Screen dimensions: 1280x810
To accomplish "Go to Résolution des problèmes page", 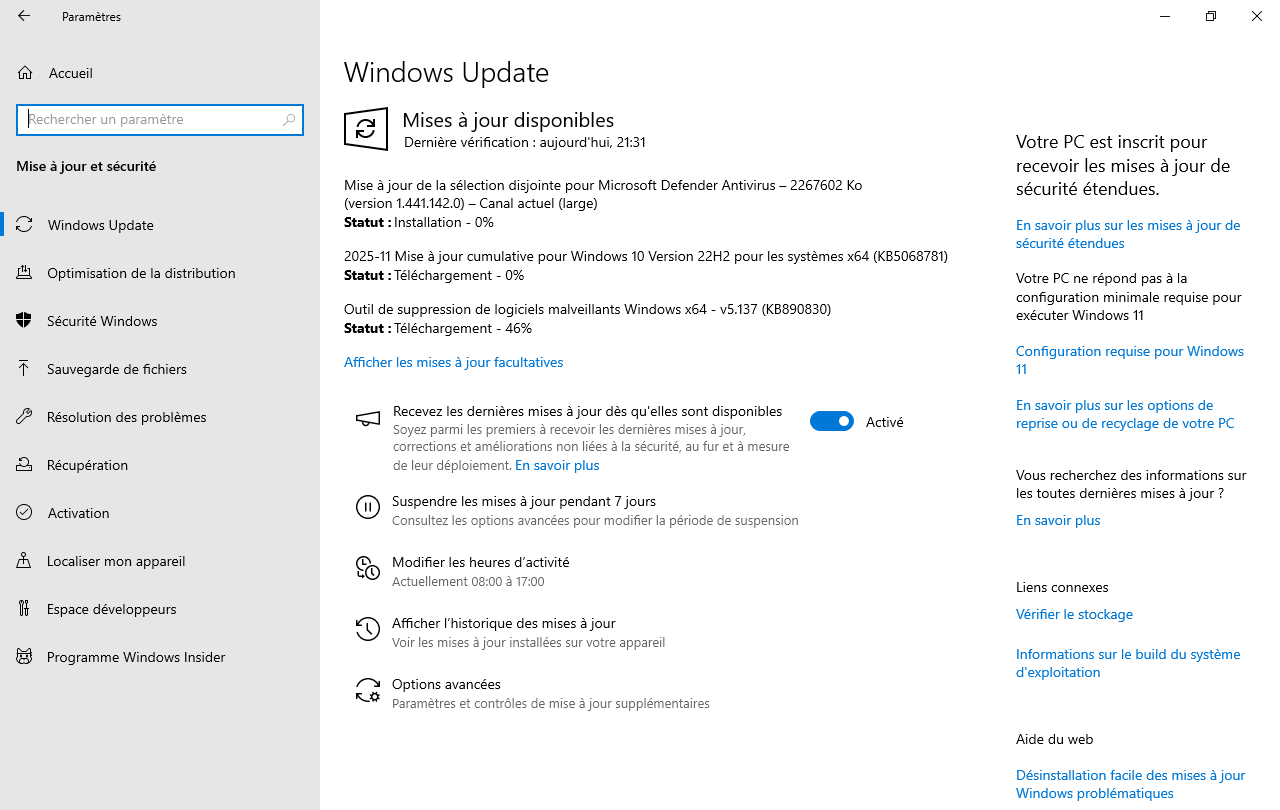I will pos(127,417).
